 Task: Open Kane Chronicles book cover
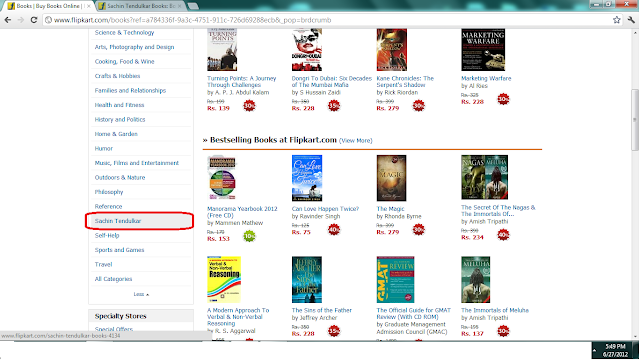[392, 49]
